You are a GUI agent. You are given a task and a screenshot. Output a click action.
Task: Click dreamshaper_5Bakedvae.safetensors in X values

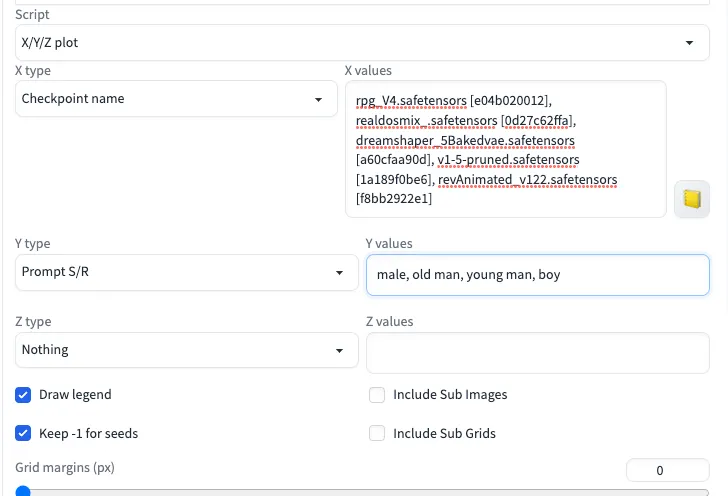465,140
